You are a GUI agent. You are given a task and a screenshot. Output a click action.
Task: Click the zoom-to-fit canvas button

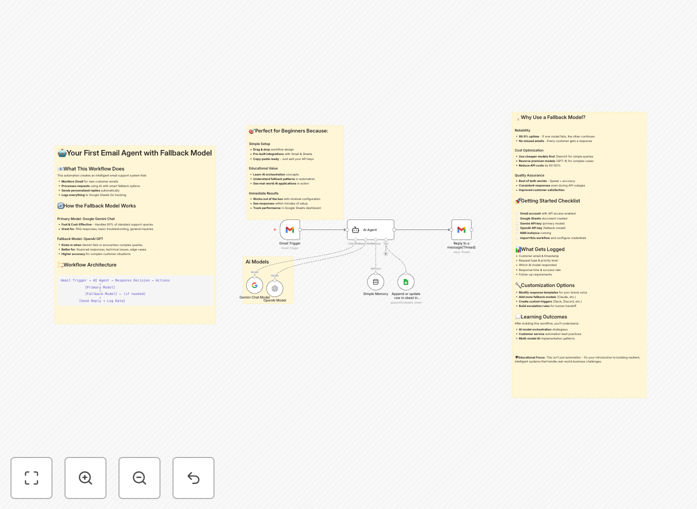[32, 478]
